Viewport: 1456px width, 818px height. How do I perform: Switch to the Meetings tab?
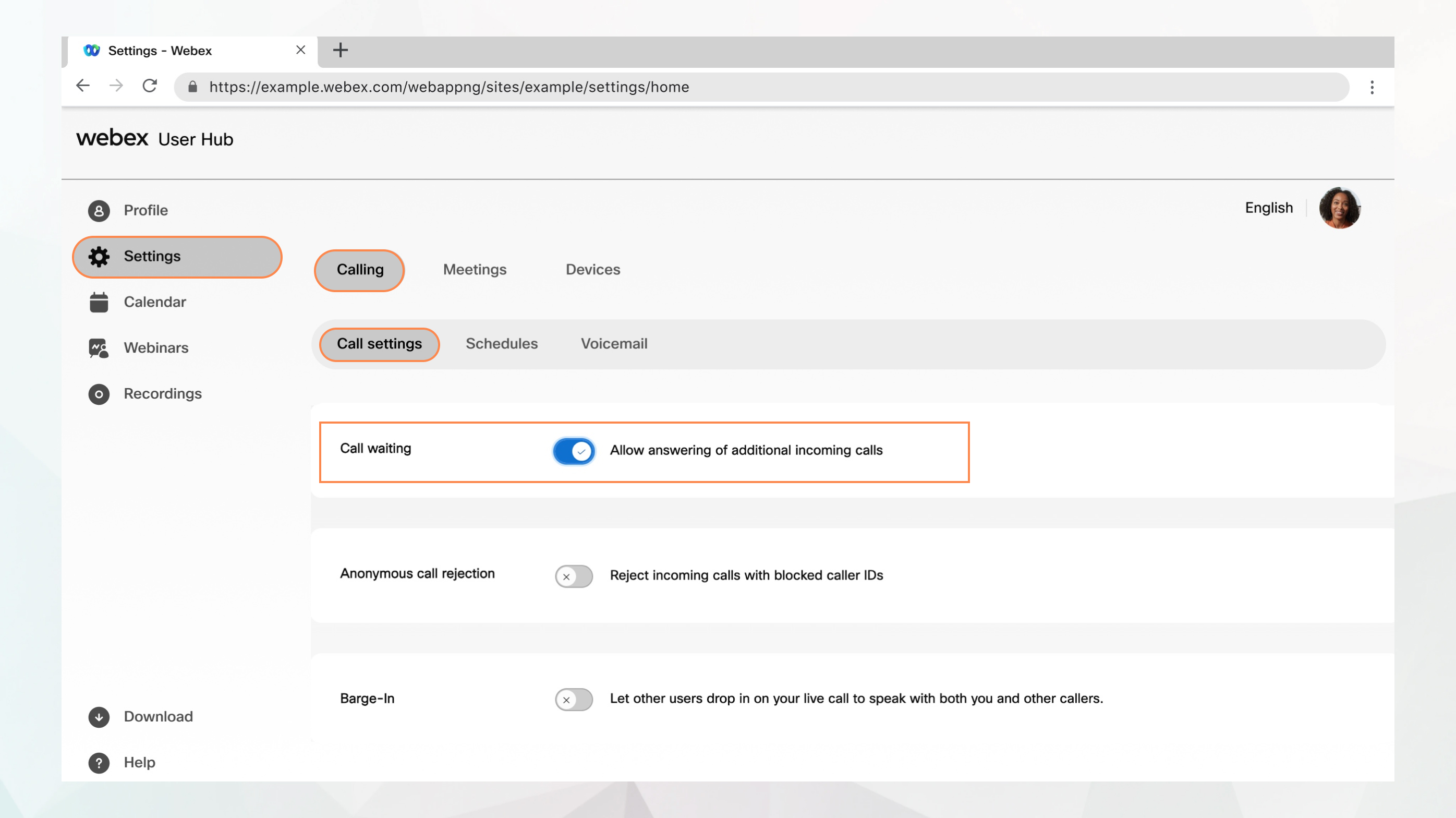(x=474, y=269)
